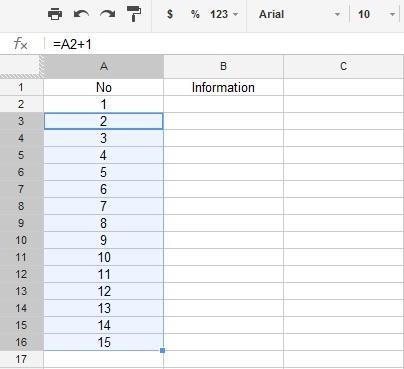This screenshot has width=404, height=369.
Task: Select column C header
Action: point(344,66)
